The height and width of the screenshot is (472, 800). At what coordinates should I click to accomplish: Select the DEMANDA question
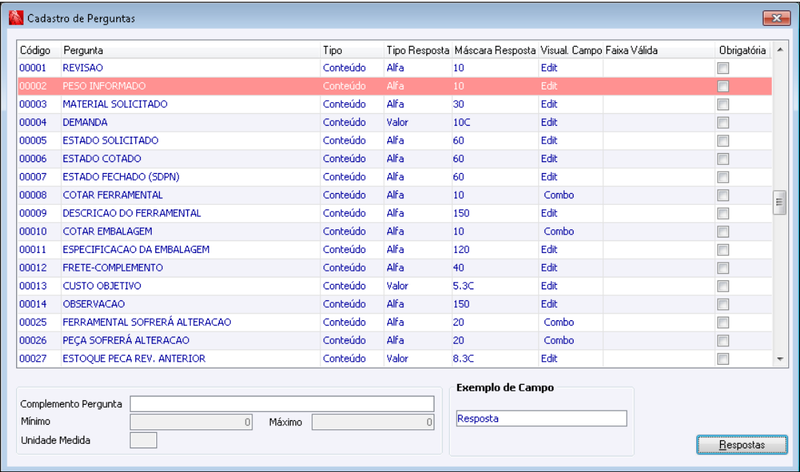[x=394, y=122]
